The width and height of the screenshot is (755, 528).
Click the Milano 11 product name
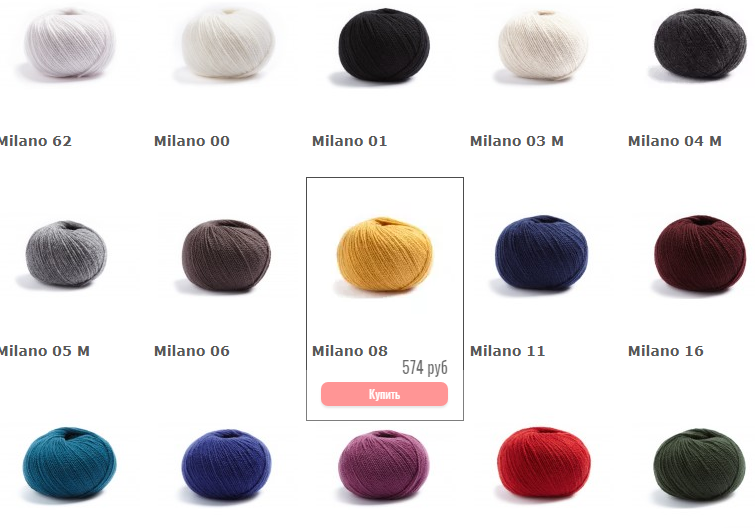coord(508,351)
